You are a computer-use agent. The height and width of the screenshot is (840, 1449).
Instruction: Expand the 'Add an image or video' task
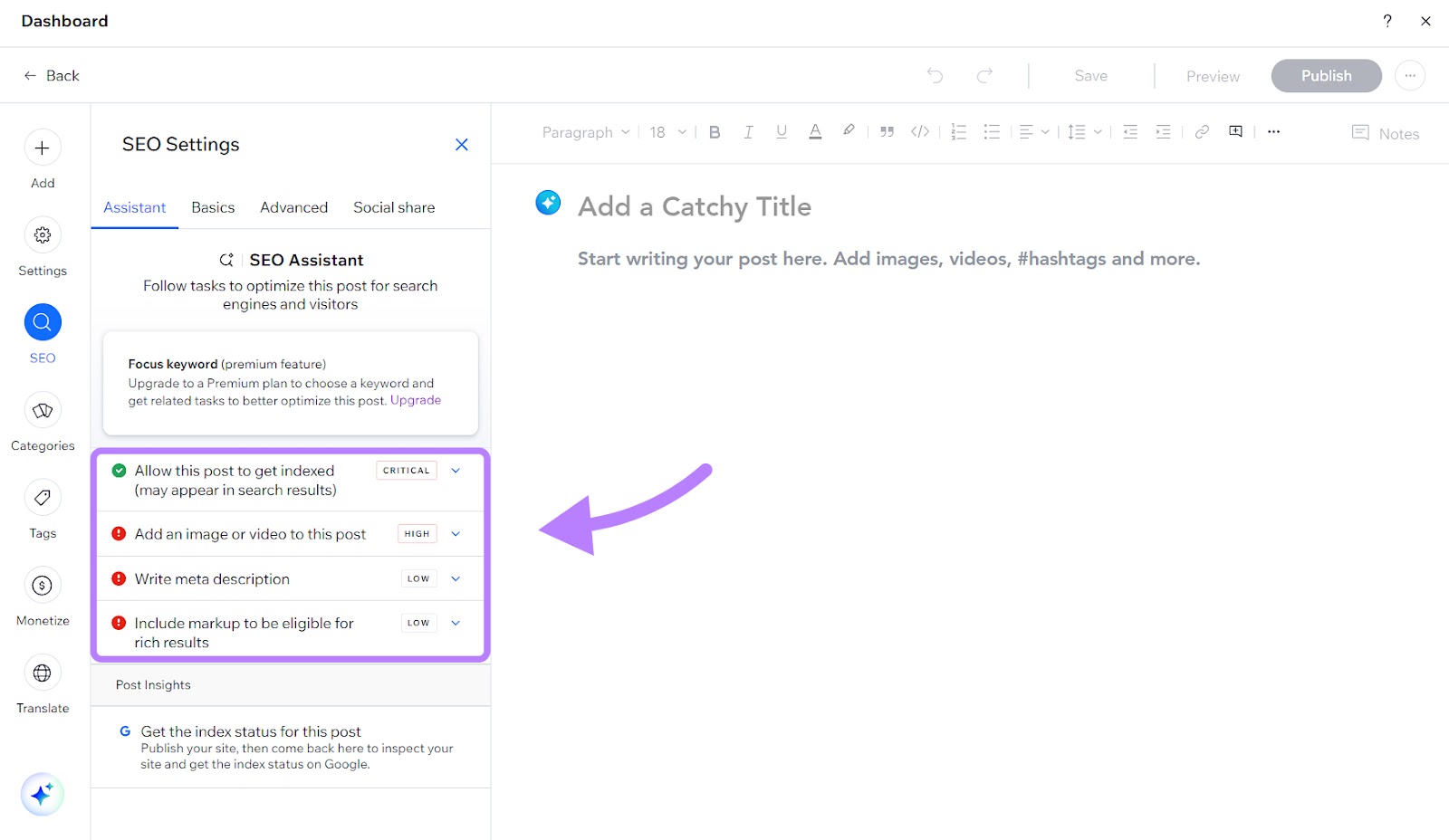tap(456, 533)
